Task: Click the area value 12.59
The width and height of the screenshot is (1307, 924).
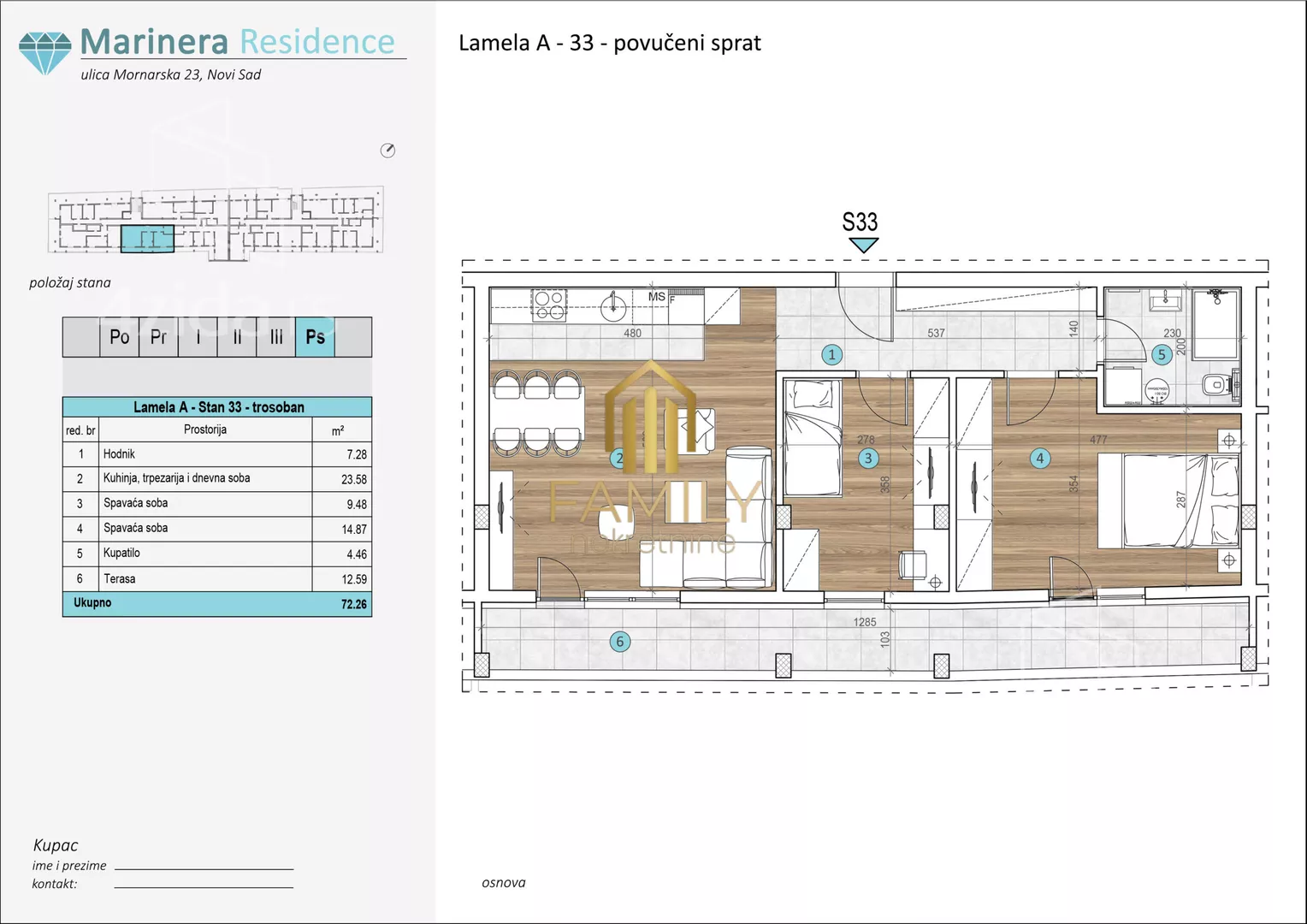Action: pos(354,579)
